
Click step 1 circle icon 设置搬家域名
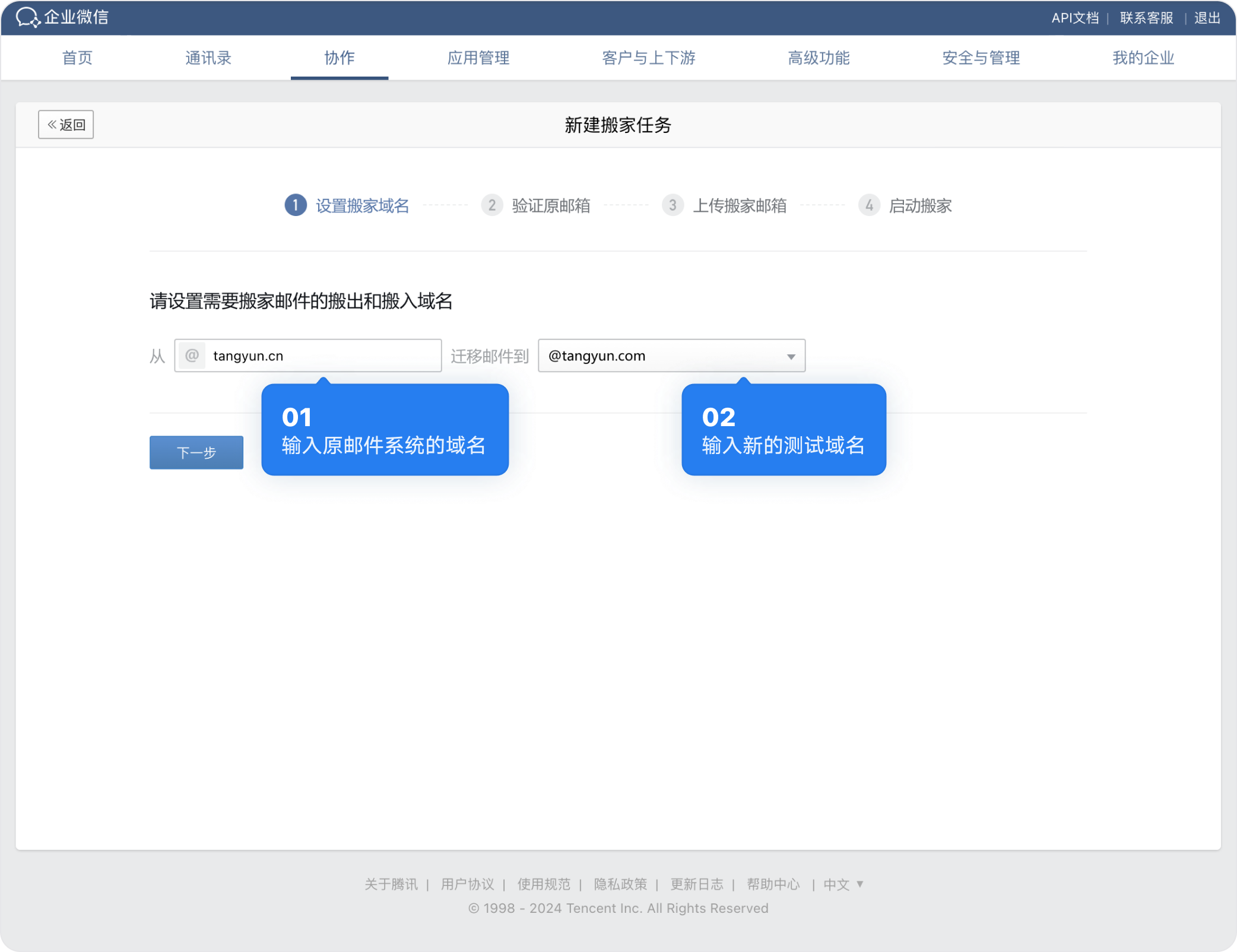296,205
